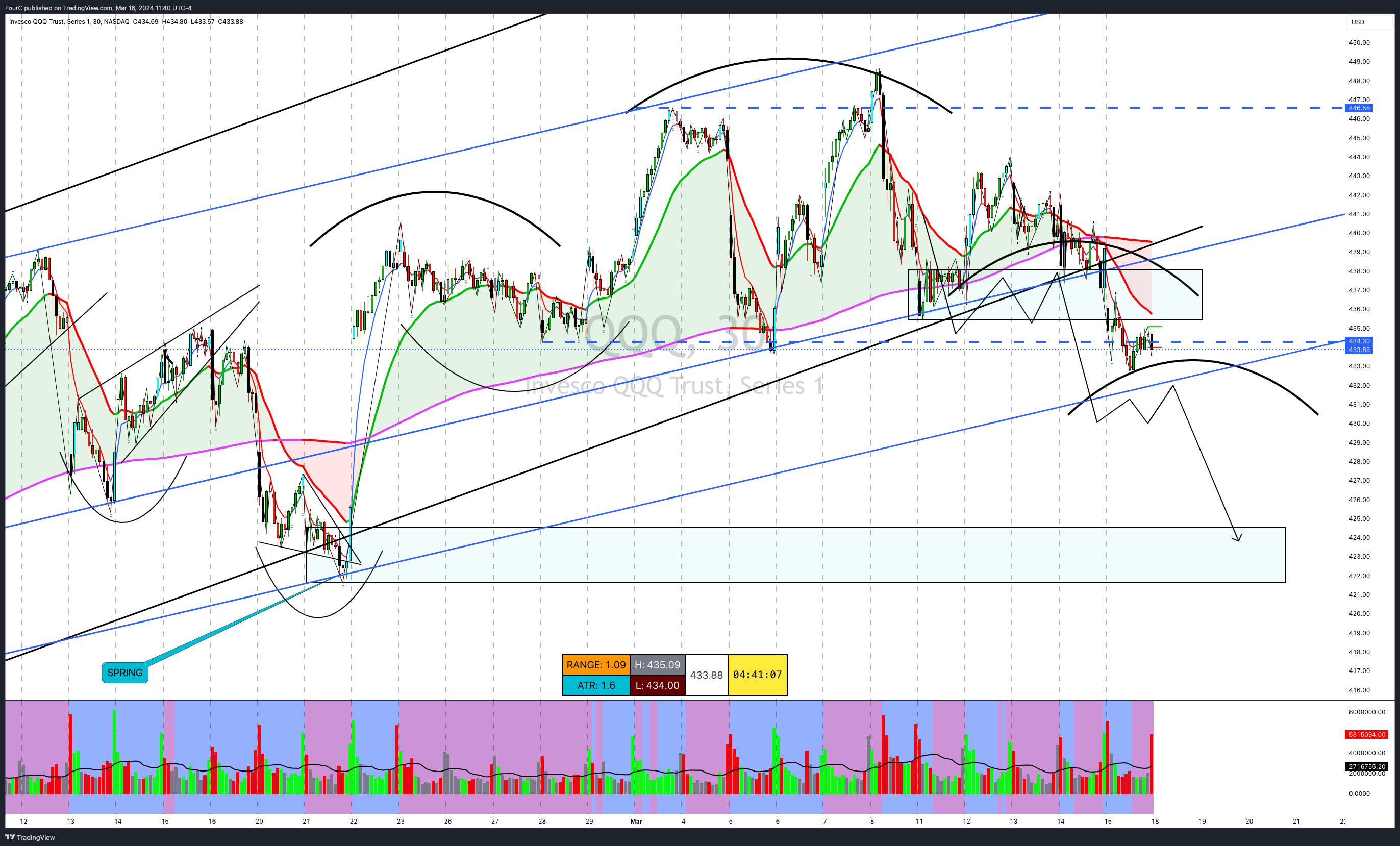
Task: Click the orange RANGE: 1.09 box
Action: [x=596, y=665]
